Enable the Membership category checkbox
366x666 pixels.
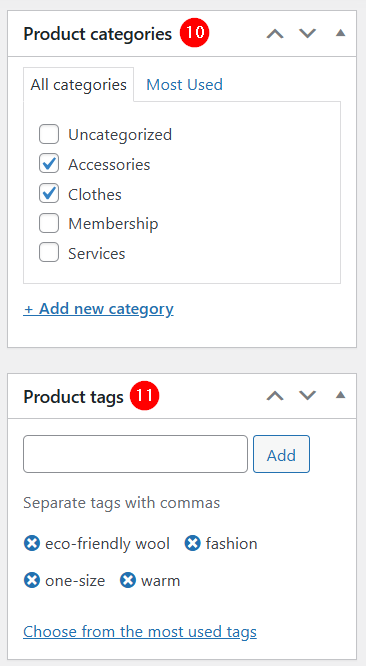point(49,224)
